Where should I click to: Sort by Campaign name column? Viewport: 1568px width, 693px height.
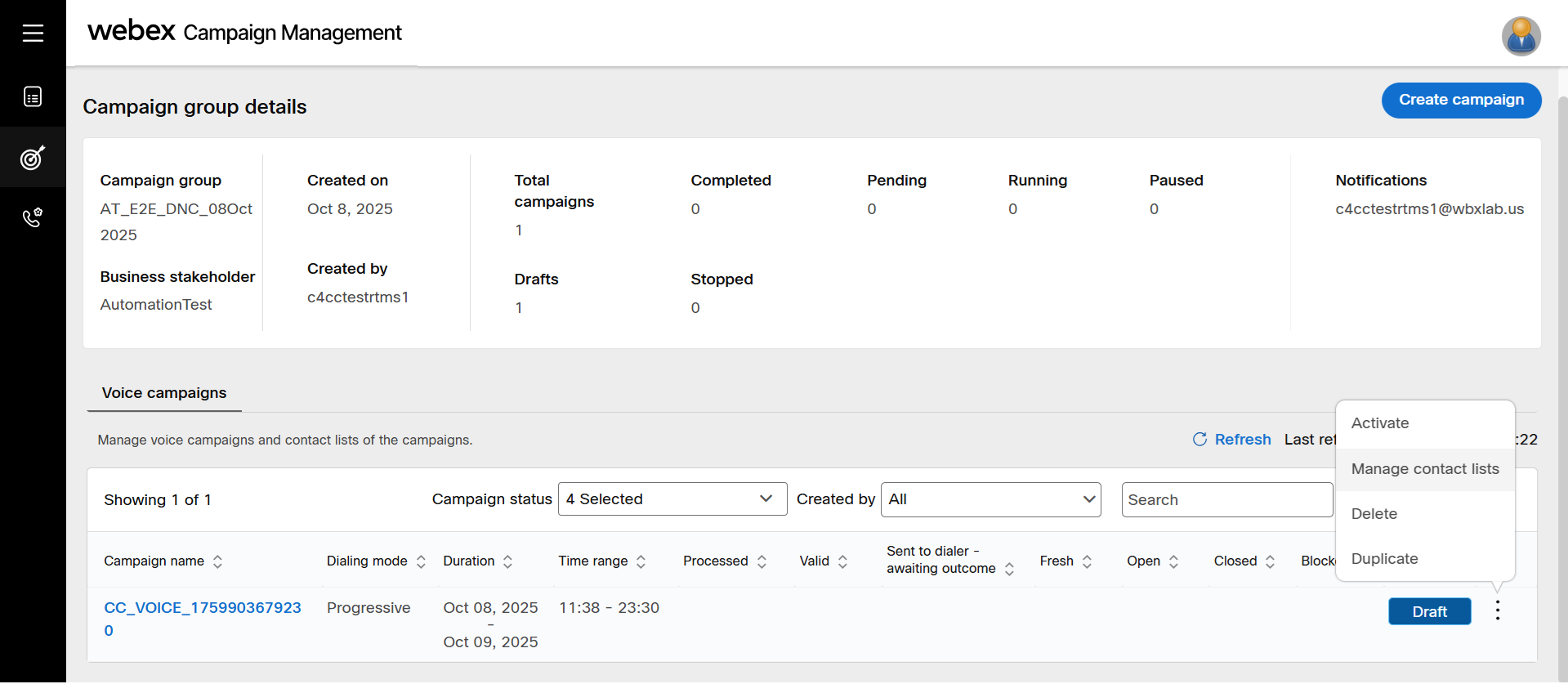217,561
